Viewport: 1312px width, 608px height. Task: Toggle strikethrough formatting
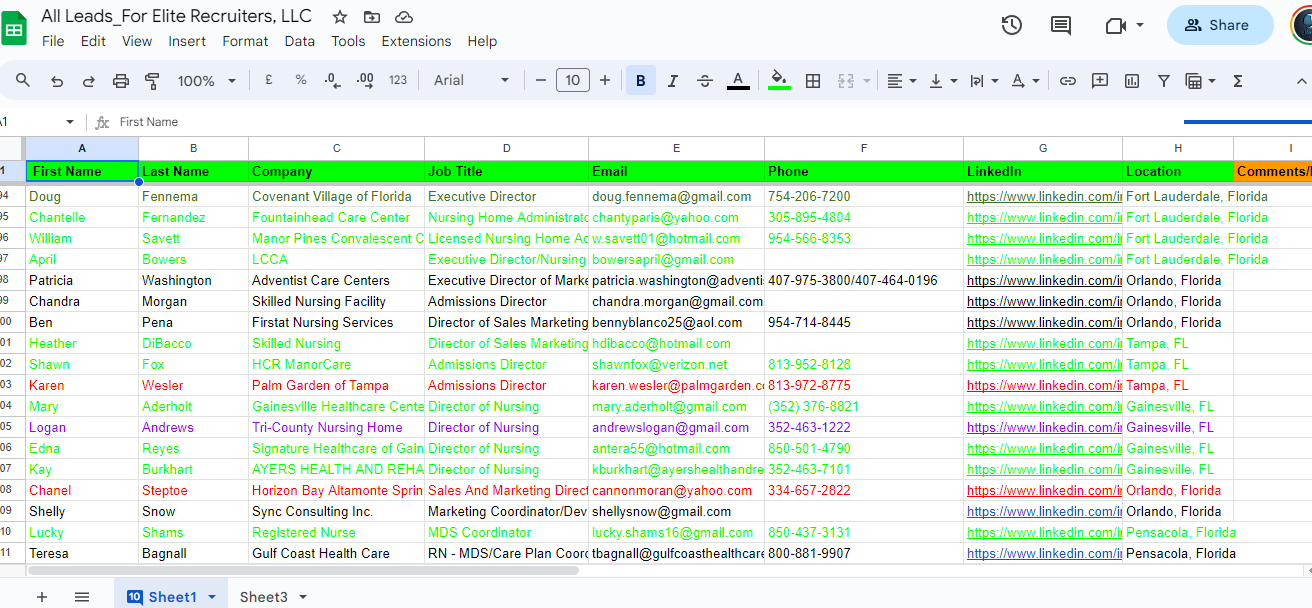point(704,81)
